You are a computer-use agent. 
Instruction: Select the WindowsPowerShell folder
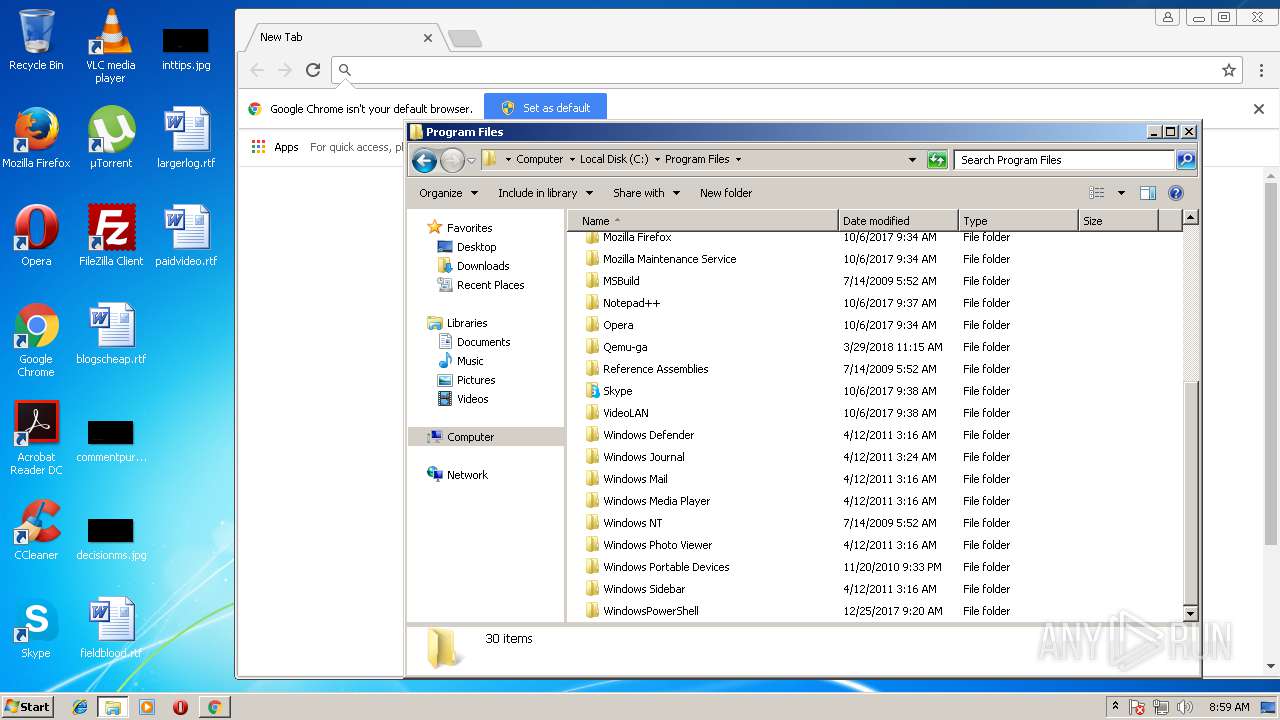click(650, 611)
